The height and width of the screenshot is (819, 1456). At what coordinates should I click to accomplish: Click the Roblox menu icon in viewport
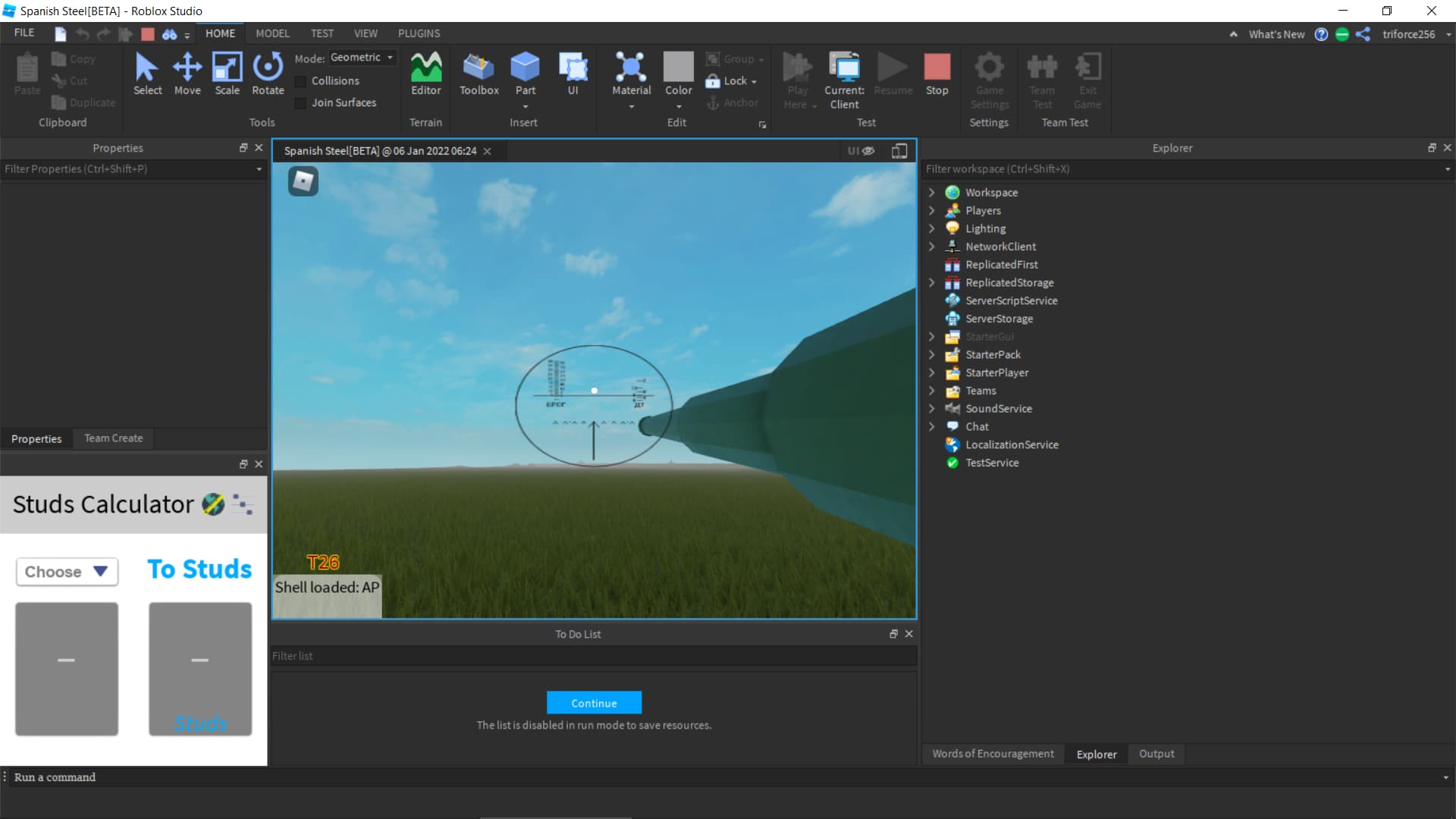click(x=303, y=181)
